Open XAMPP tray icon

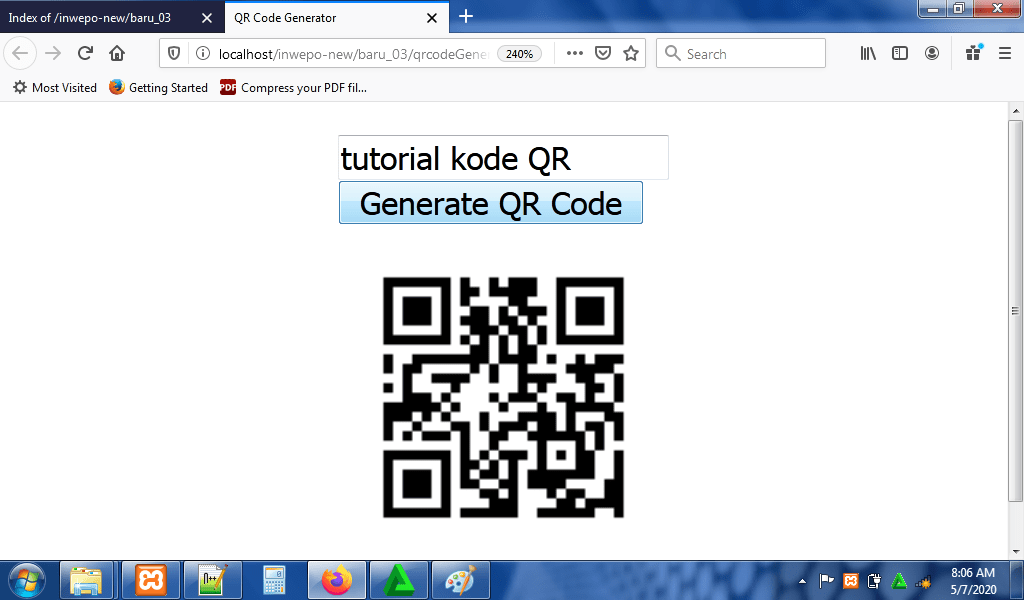coord(850,580)
